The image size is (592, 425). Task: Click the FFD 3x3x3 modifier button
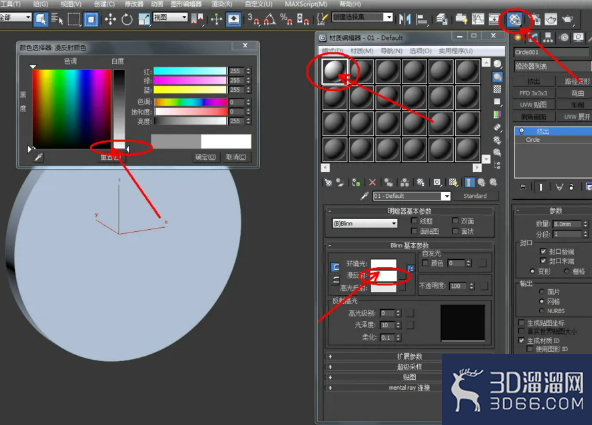pos(533,93)
